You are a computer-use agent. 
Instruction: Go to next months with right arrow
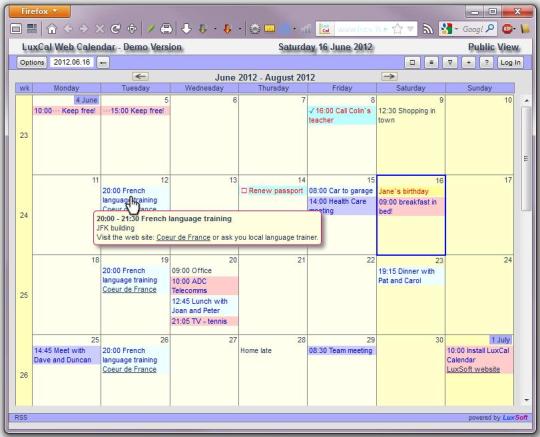[x=389, y=76]
